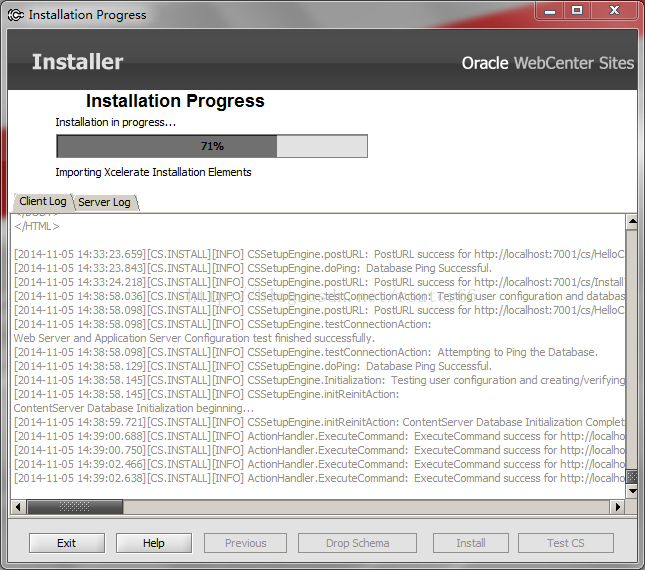645x570 pixels.
Task: Click the log's vertical scroll down arrow
Action: coord(632,491)
